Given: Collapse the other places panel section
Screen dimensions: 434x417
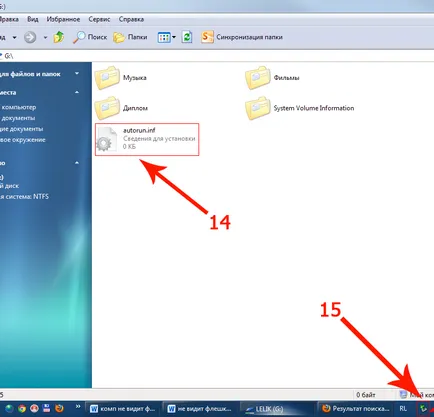Looking at the screenshot, I should (x=77, y=92).
